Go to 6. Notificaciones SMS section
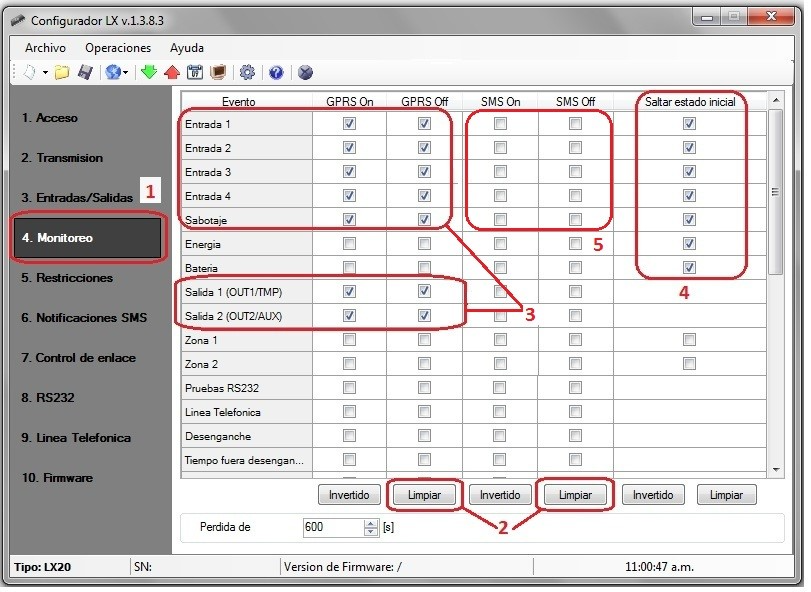Viewport: 811px width, 592px height. point(85,320)
